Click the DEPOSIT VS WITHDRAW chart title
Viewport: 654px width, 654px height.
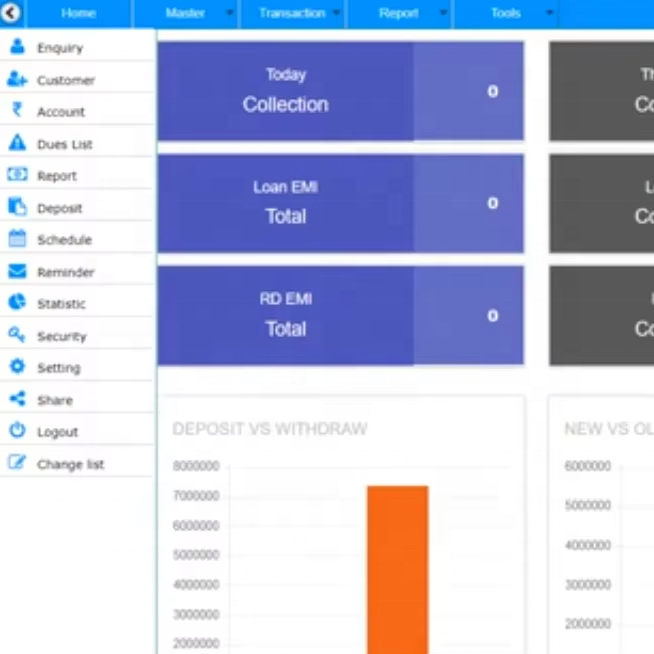tap(270, 428)
